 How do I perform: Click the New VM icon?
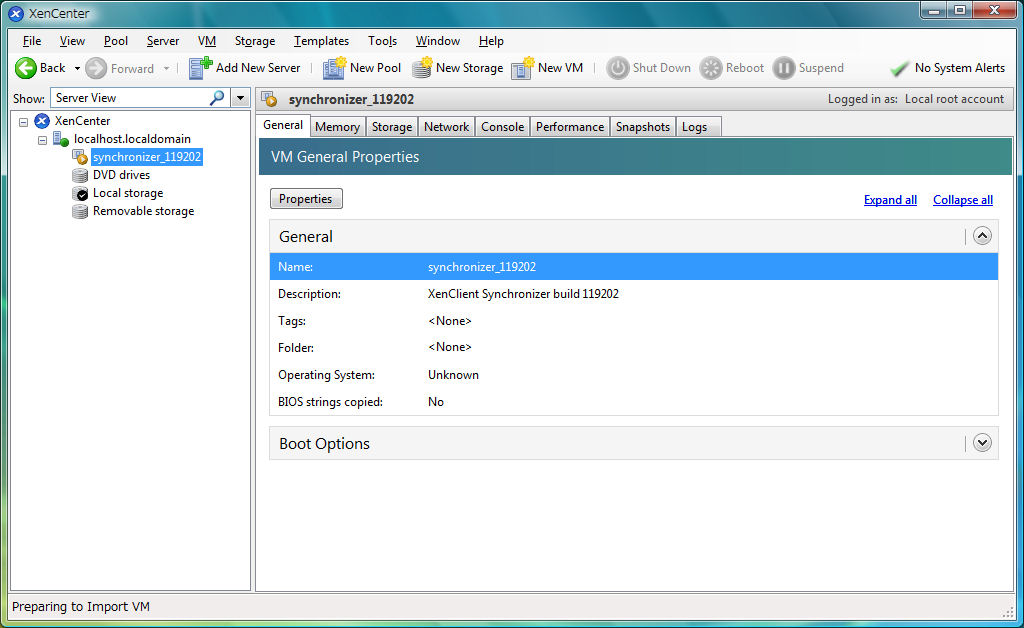(522, 68)
